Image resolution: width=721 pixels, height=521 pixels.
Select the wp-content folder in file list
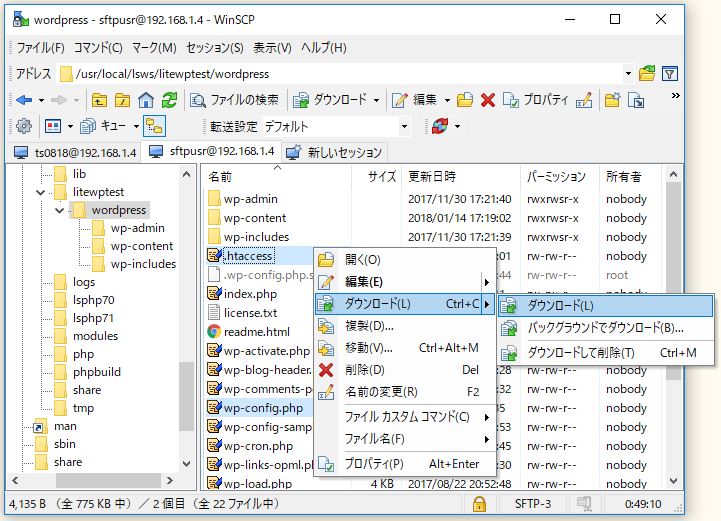coord(255,218)
